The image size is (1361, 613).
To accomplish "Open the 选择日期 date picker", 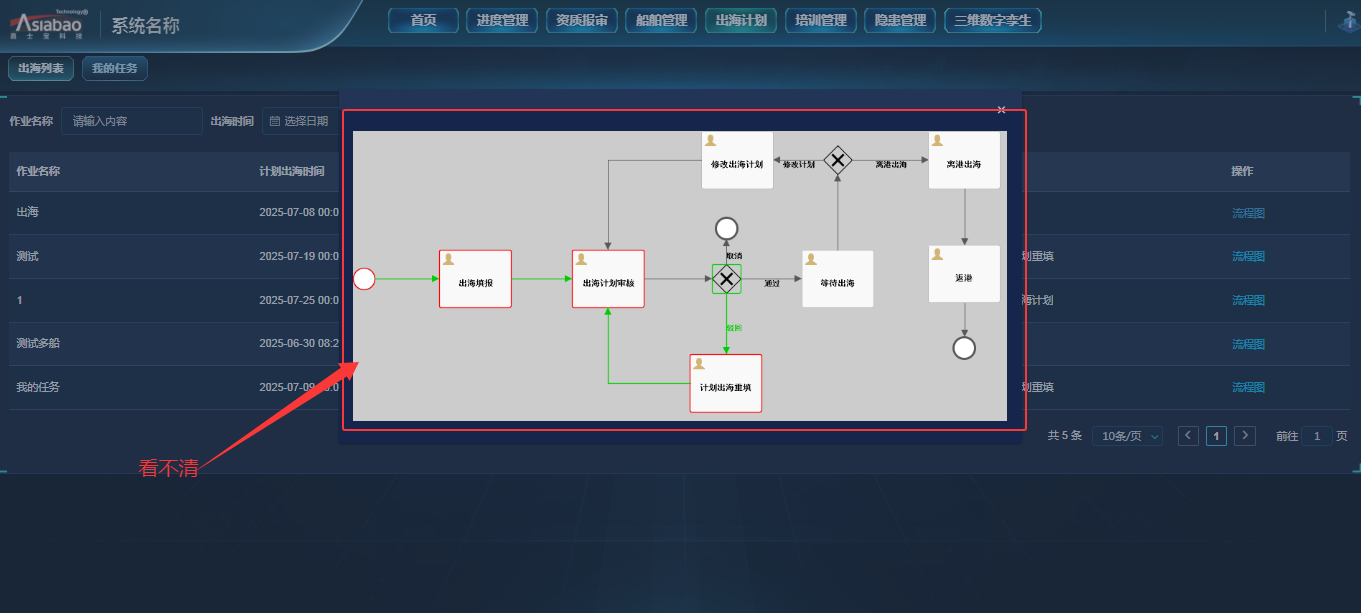I will [302, 121].
